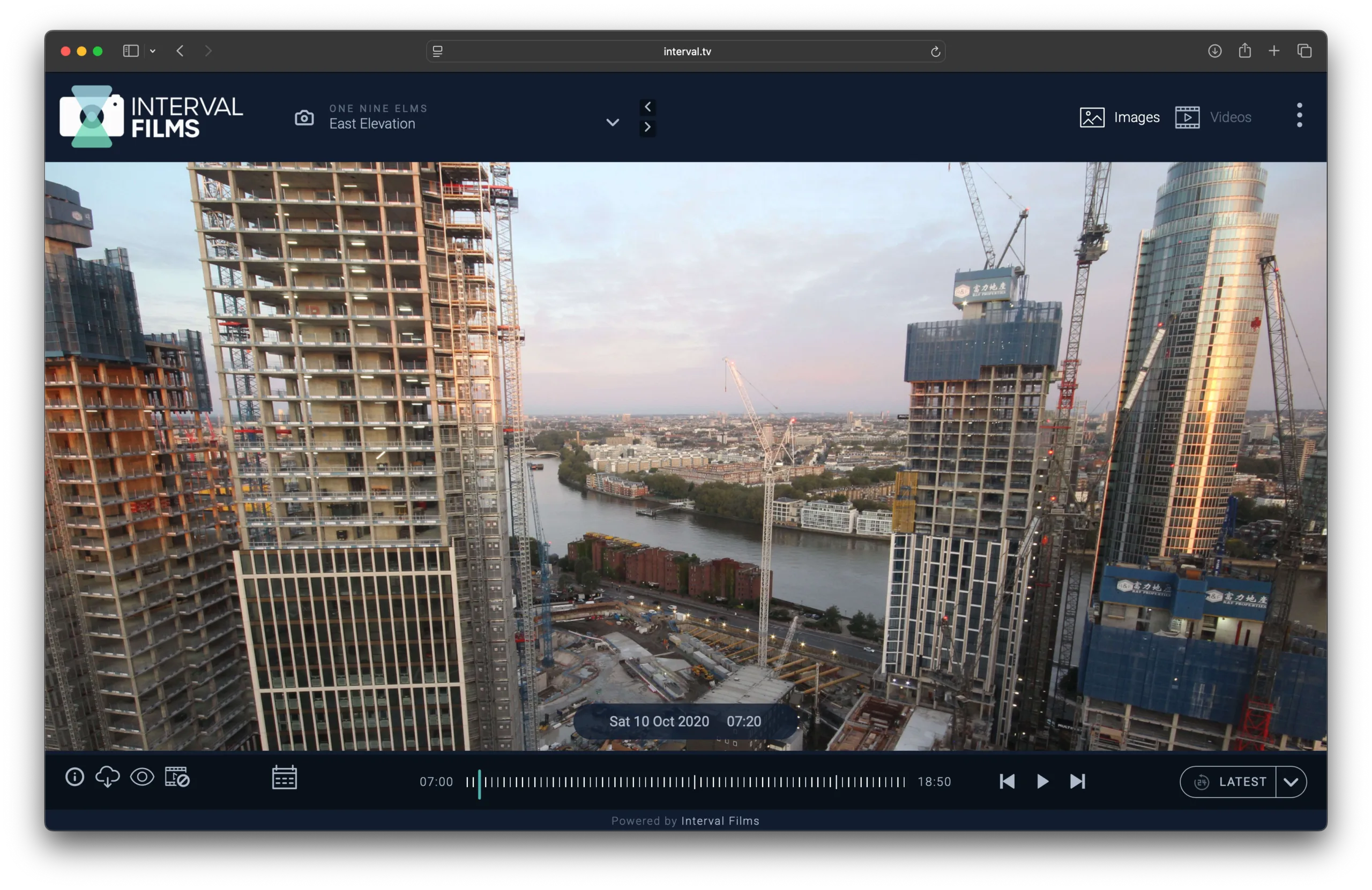The image size is (1372, 890).
Task: Expand the dropdown arrow beside LATEST
Action: (1291, 782)
